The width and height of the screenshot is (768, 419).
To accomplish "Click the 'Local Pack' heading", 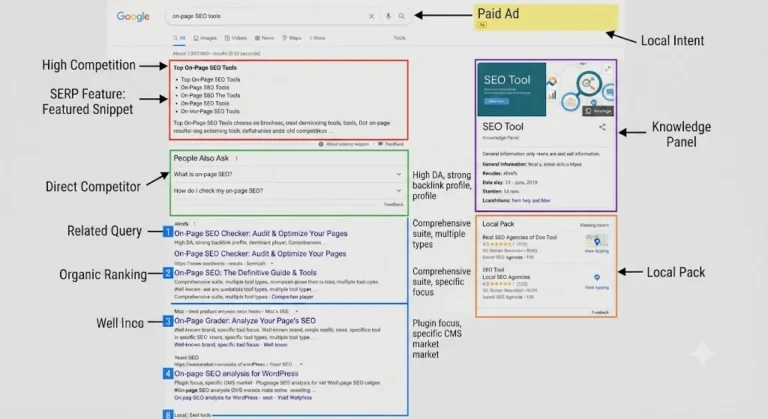I will point(498,224).
